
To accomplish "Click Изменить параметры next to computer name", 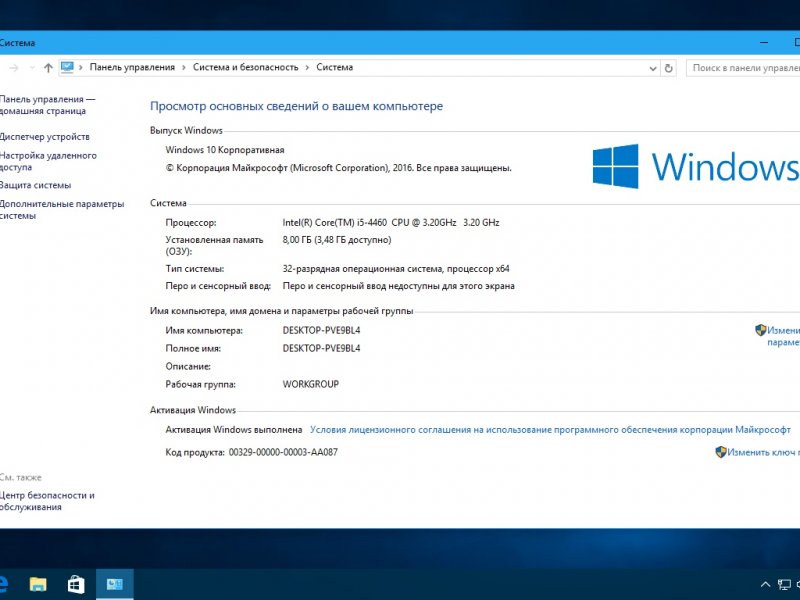I will (783, 336).
